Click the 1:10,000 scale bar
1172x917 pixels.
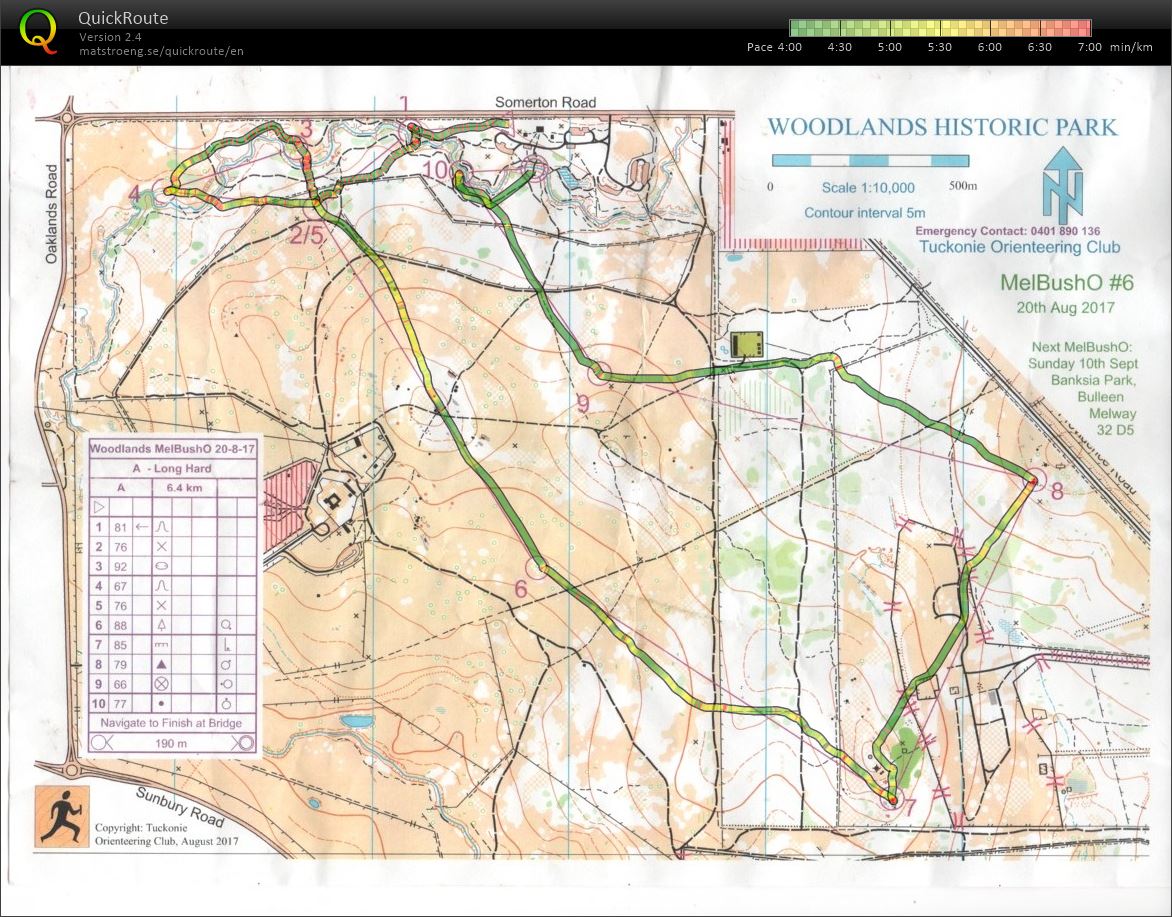coord(869,161)
